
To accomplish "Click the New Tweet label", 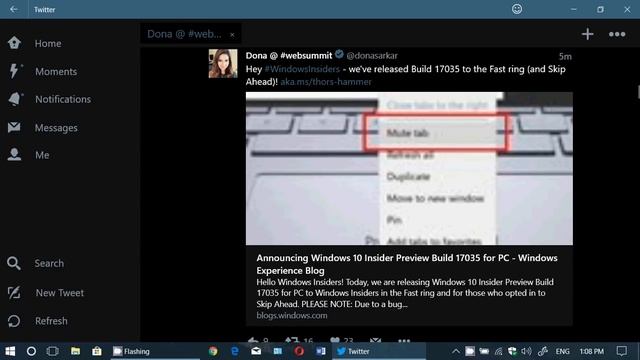I will tap(60, 293).
